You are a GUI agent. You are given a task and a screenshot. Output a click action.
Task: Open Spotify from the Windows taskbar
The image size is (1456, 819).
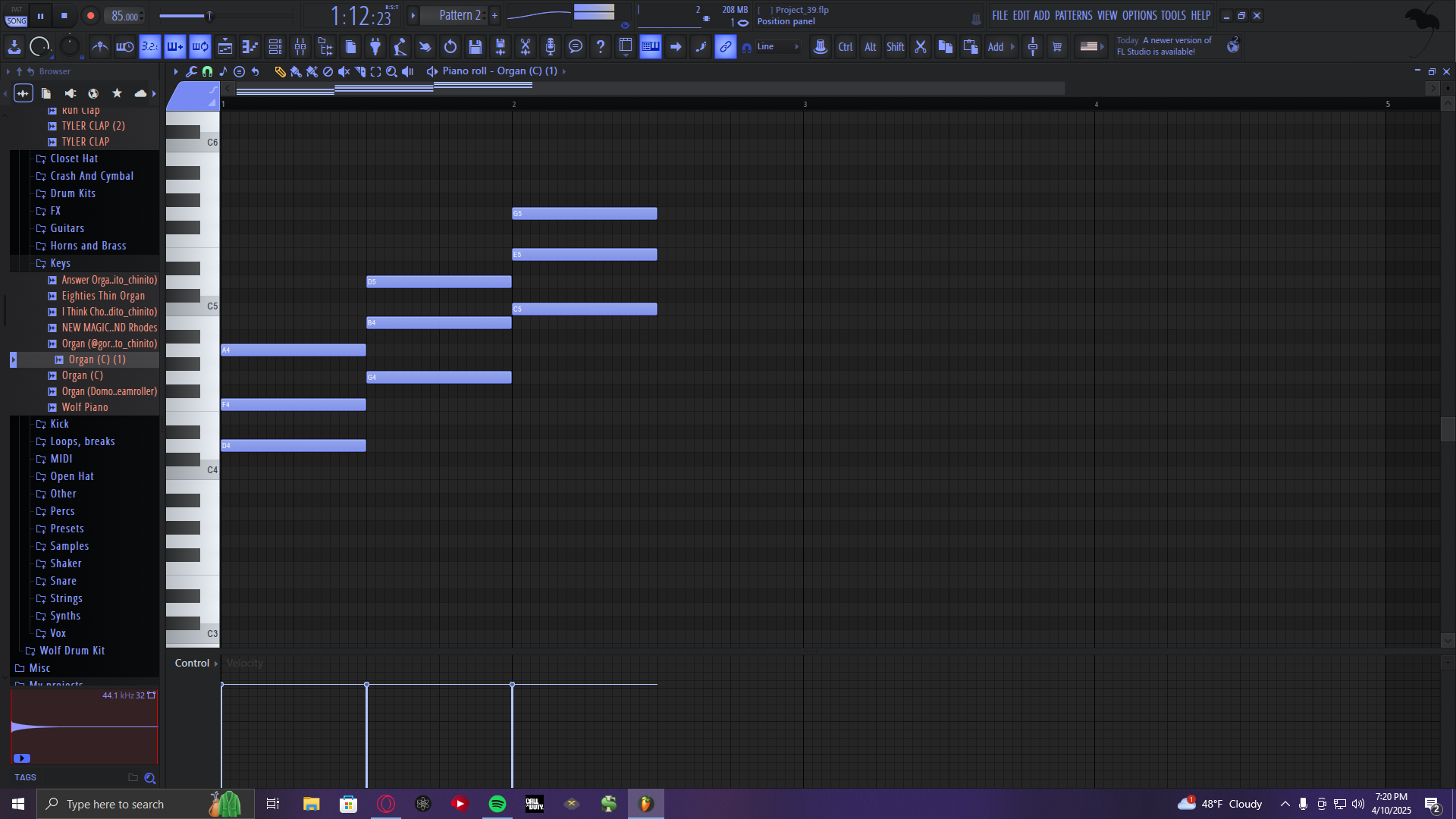(x=497, y=804)
